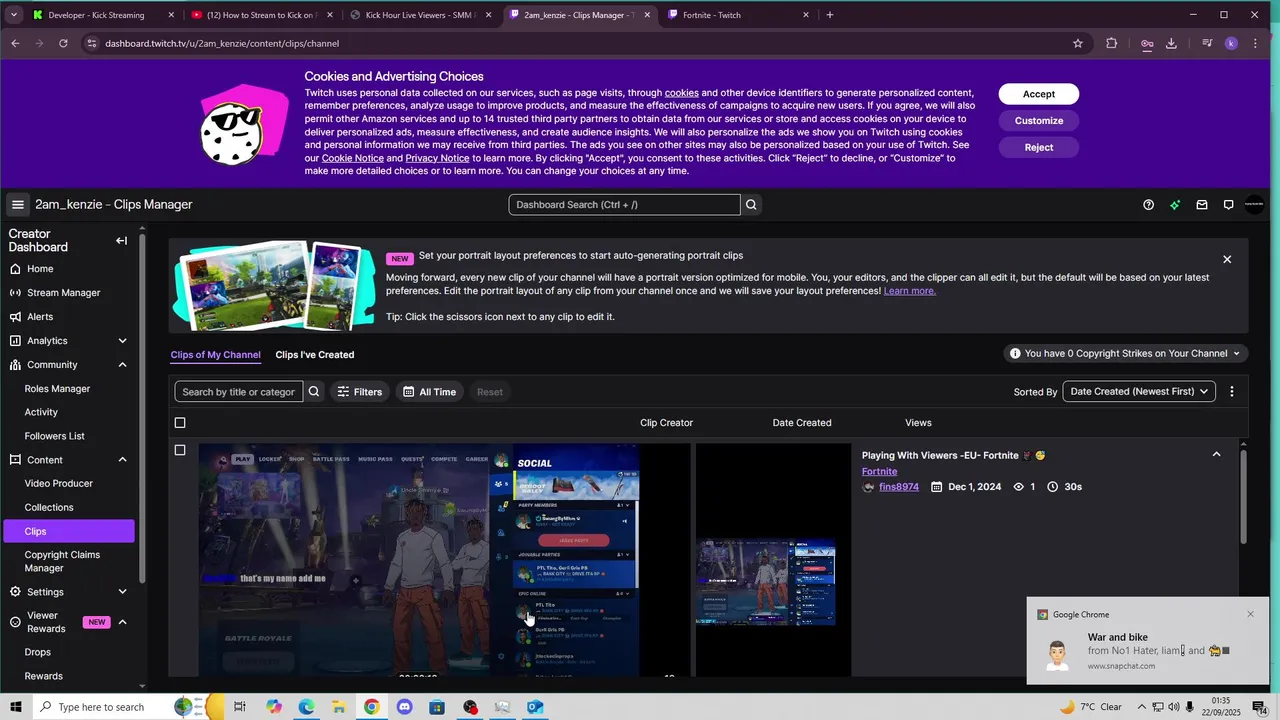Image resolution: width=1280 pixels, height=720 pixels.
Task: Open Microsoft Store in the taskbar
Action: (437, 707)
